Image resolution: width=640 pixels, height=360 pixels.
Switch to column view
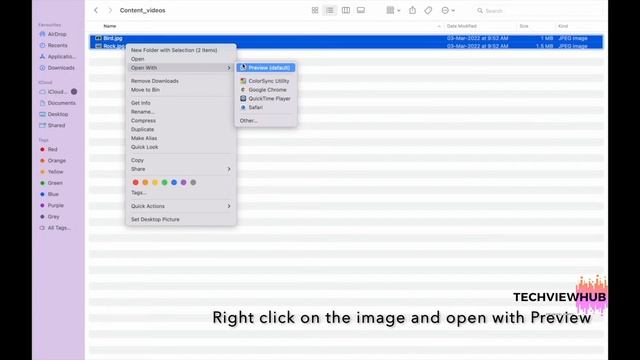coord(346,10)
